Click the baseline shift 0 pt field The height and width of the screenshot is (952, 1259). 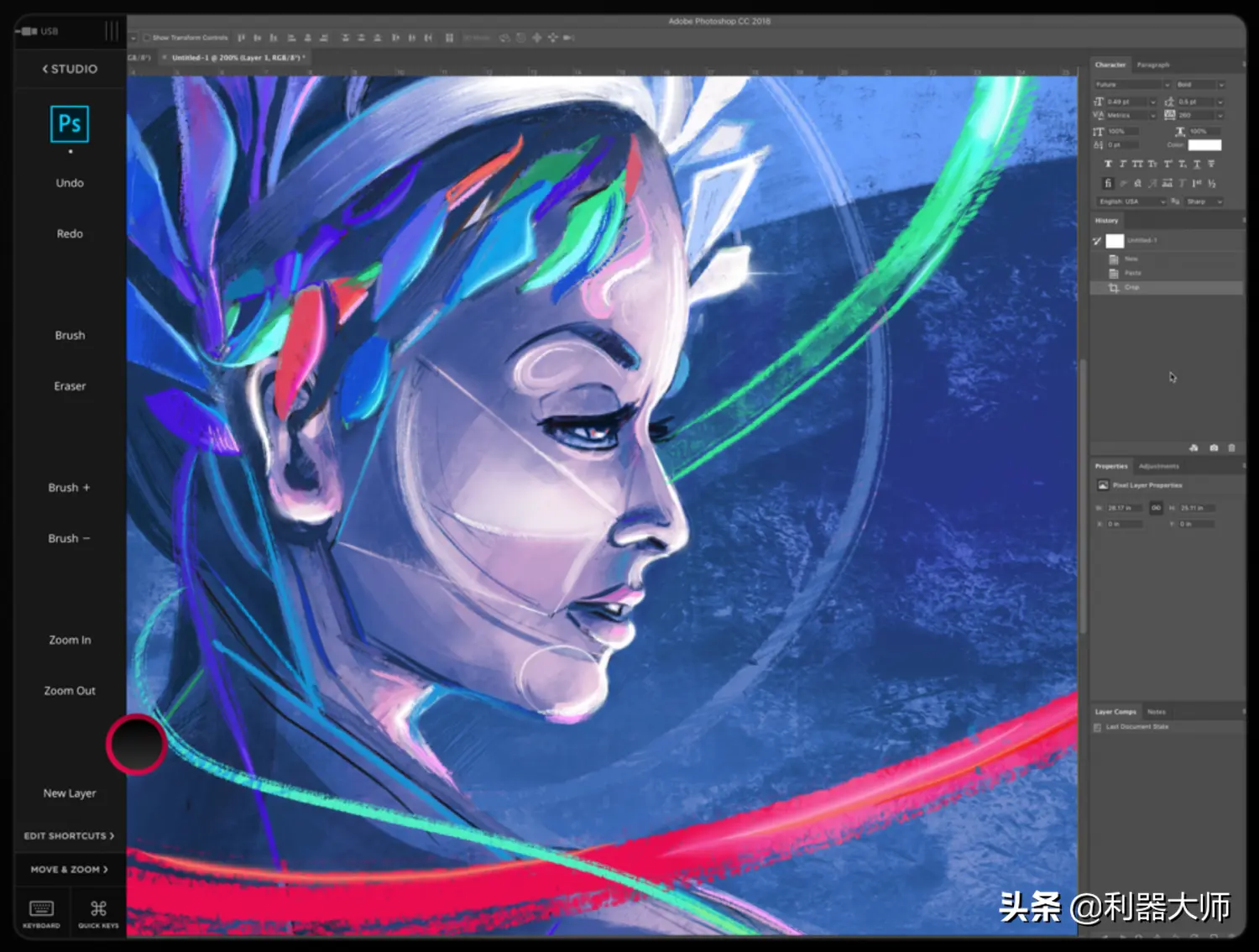point(1123,145)
